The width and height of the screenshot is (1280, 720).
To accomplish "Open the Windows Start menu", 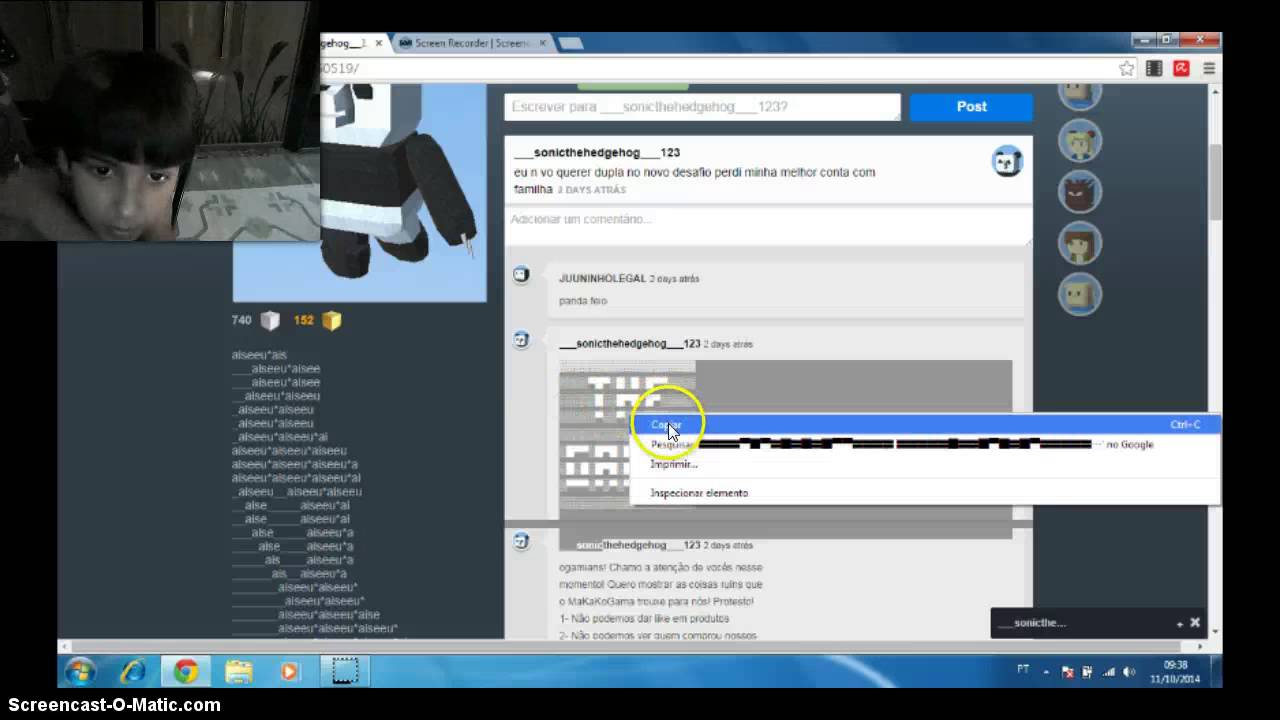I will 80,671.
